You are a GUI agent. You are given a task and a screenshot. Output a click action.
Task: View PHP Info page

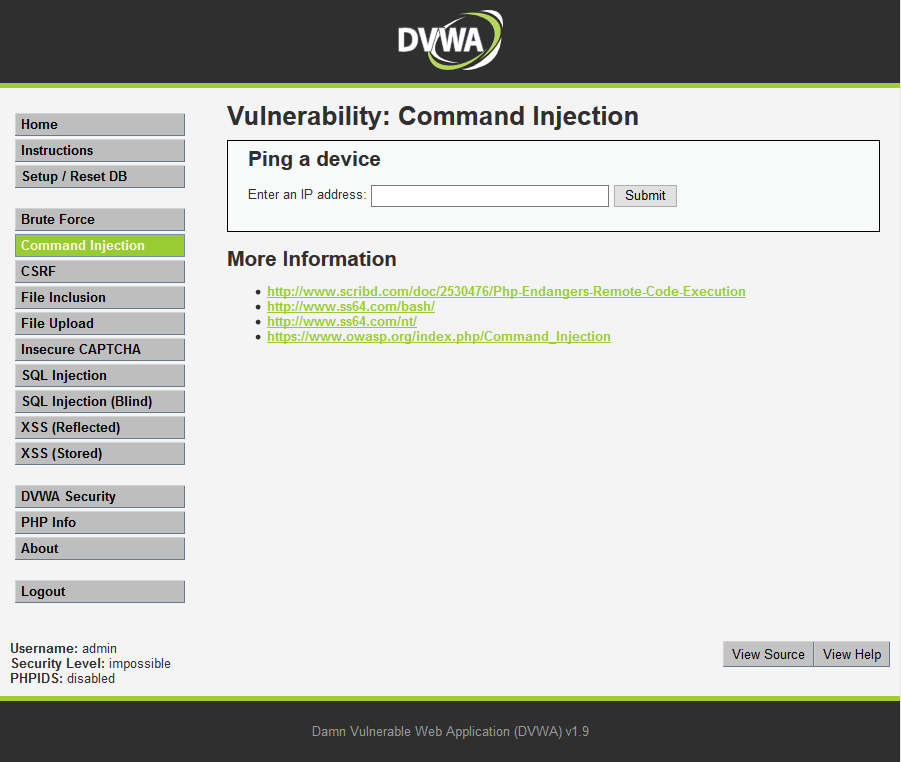[99, 522]
